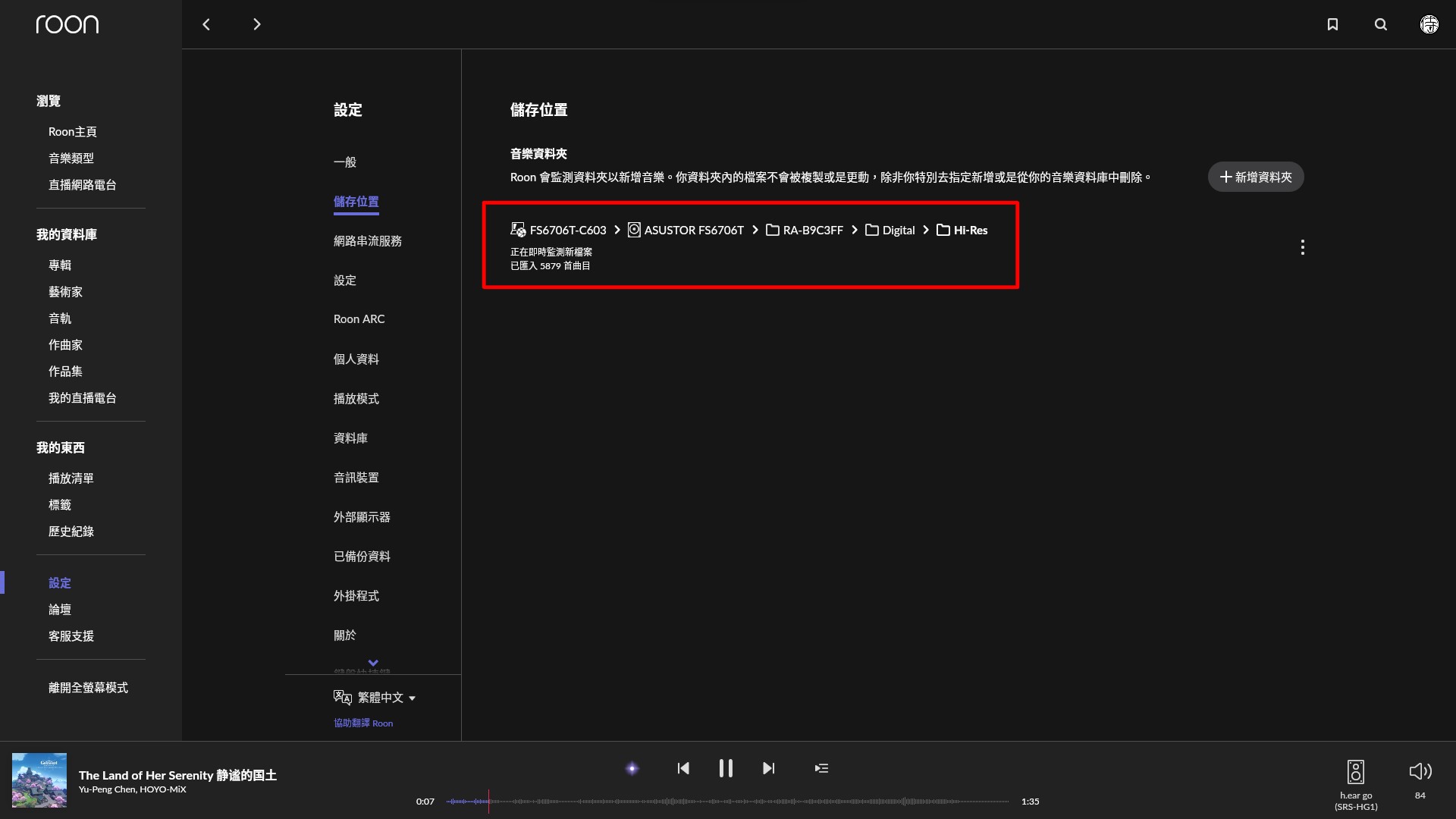Select 一般 settings tab
The image size is (1456, 819).
(345, 162)
